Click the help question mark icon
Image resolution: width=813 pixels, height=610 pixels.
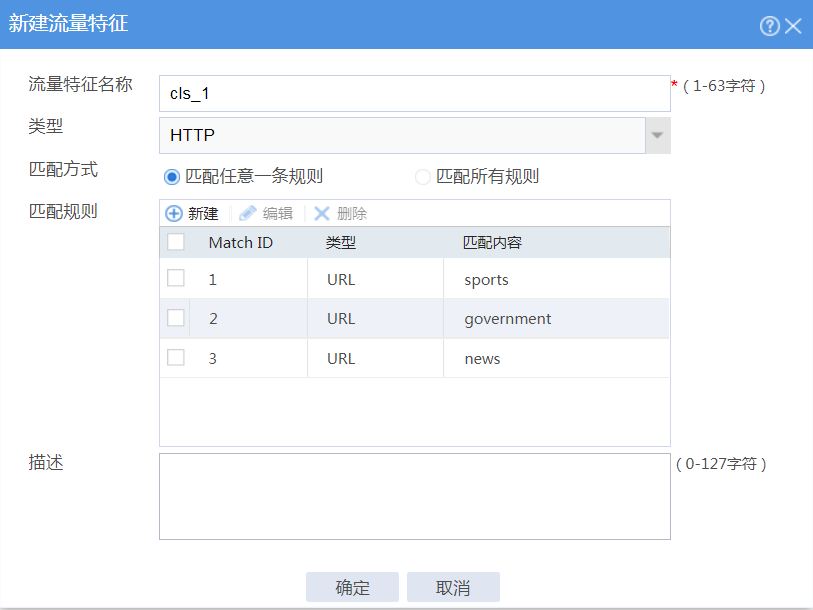[769, 26]
